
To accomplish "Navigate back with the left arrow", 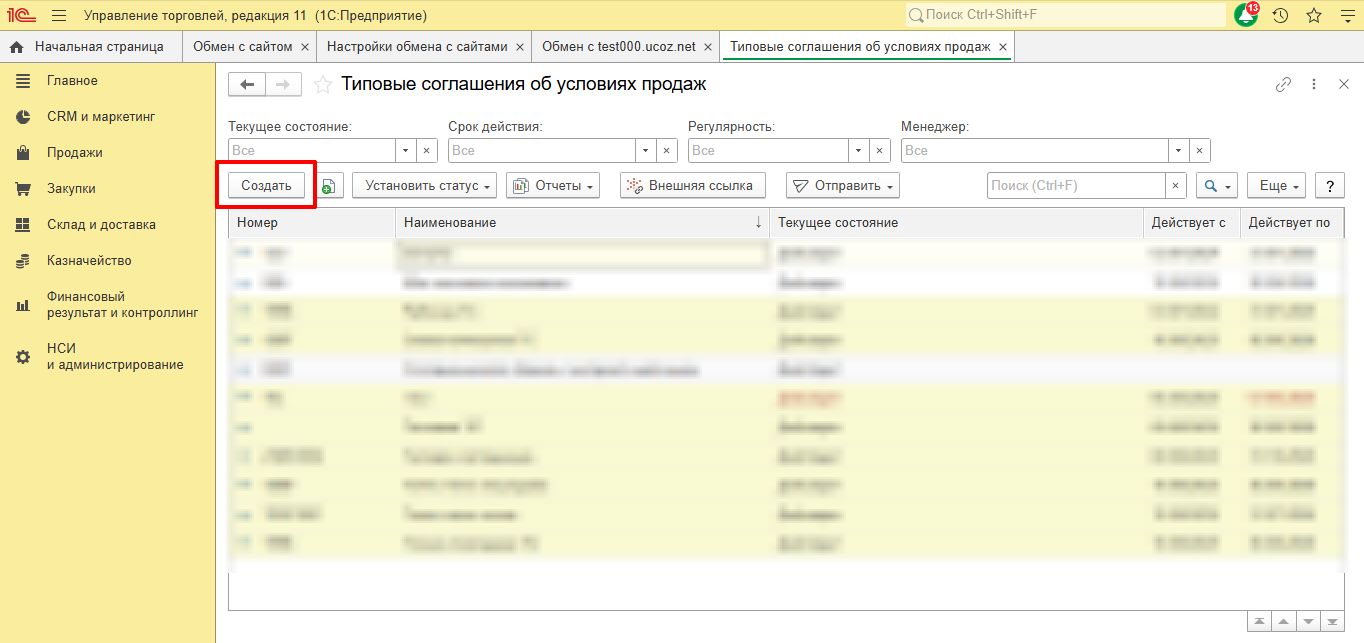I will point(247,85).
